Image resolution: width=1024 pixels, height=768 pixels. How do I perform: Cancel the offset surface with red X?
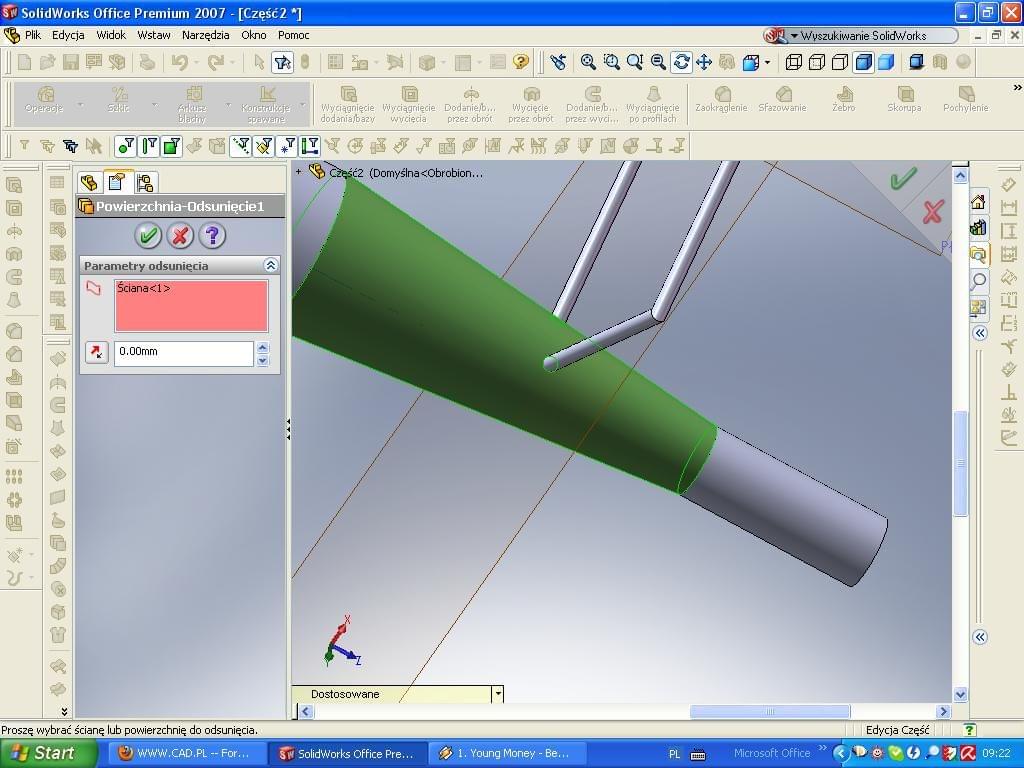(180, 236)
